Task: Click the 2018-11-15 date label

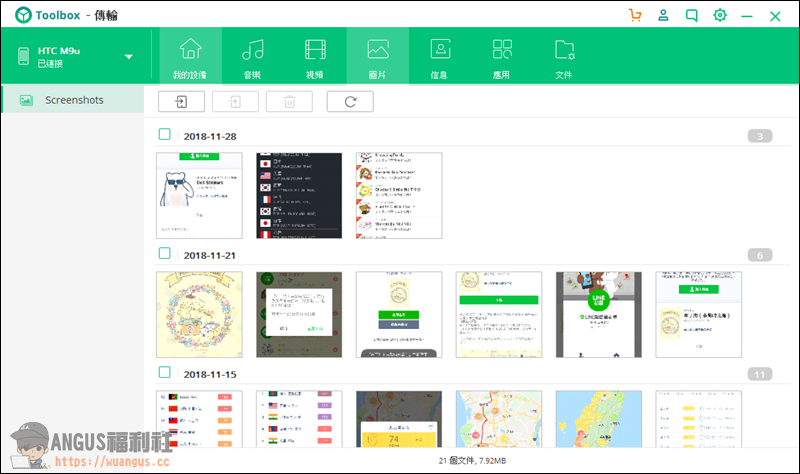Action: point(210,374)
